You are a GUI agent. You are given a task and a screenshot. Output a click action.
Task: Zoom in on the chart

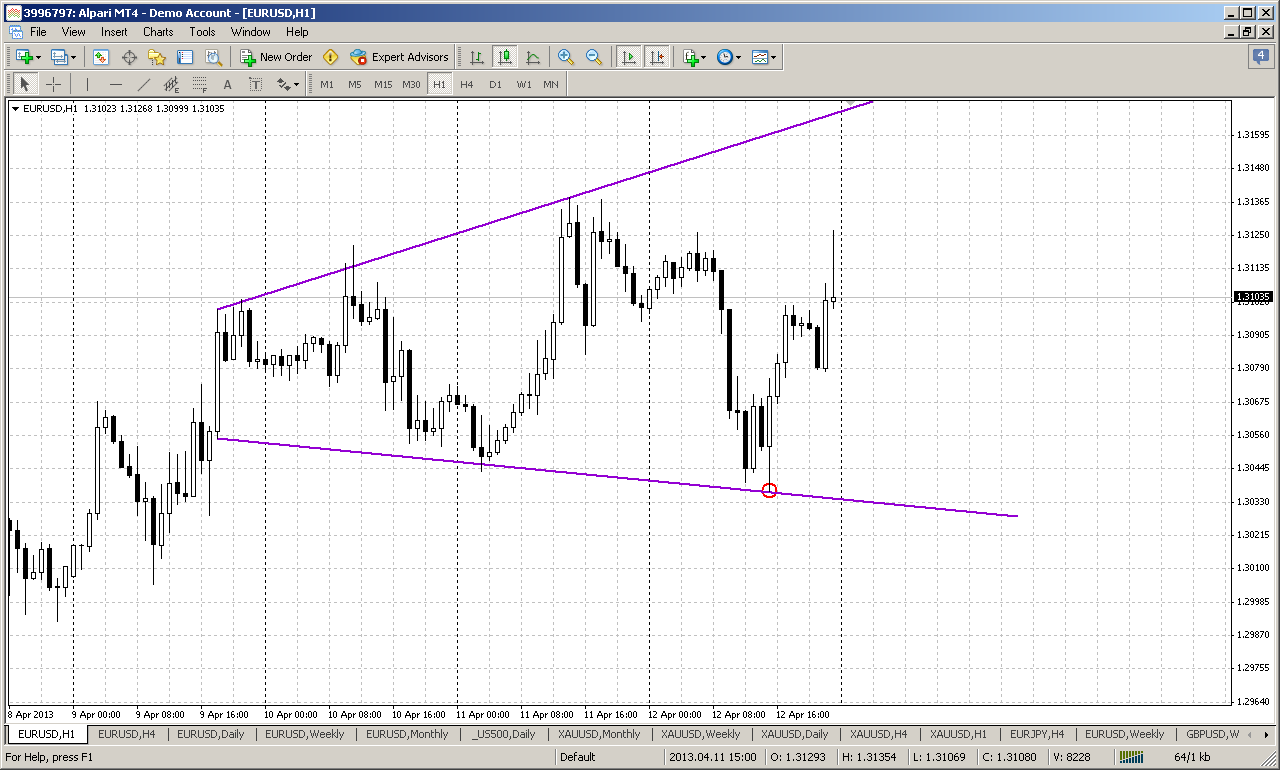point(566,57)
